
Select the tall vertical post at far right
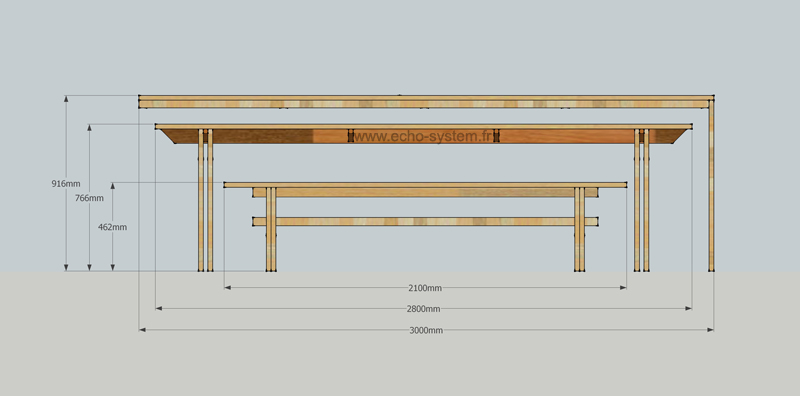(x=711, y=185)
